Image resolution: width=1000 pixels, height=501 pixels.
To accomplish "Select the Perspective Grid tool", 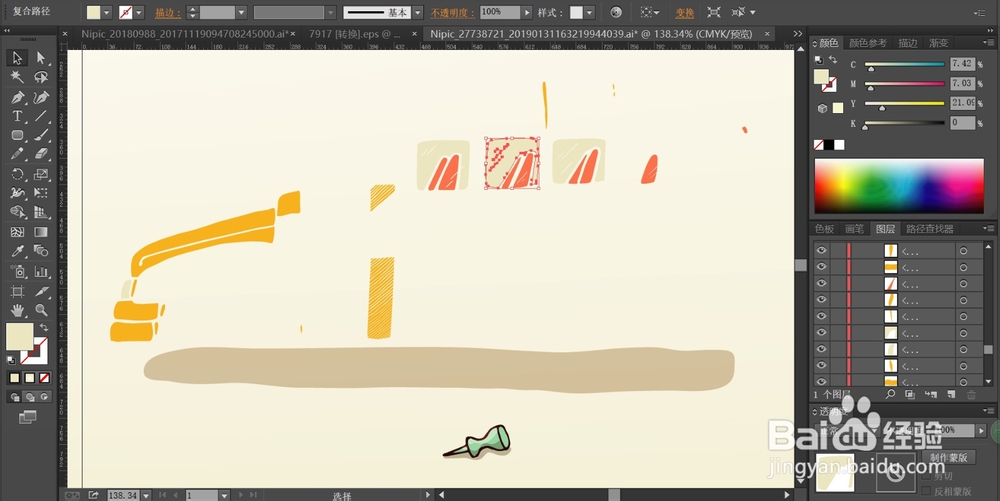I will click(41, 212).
